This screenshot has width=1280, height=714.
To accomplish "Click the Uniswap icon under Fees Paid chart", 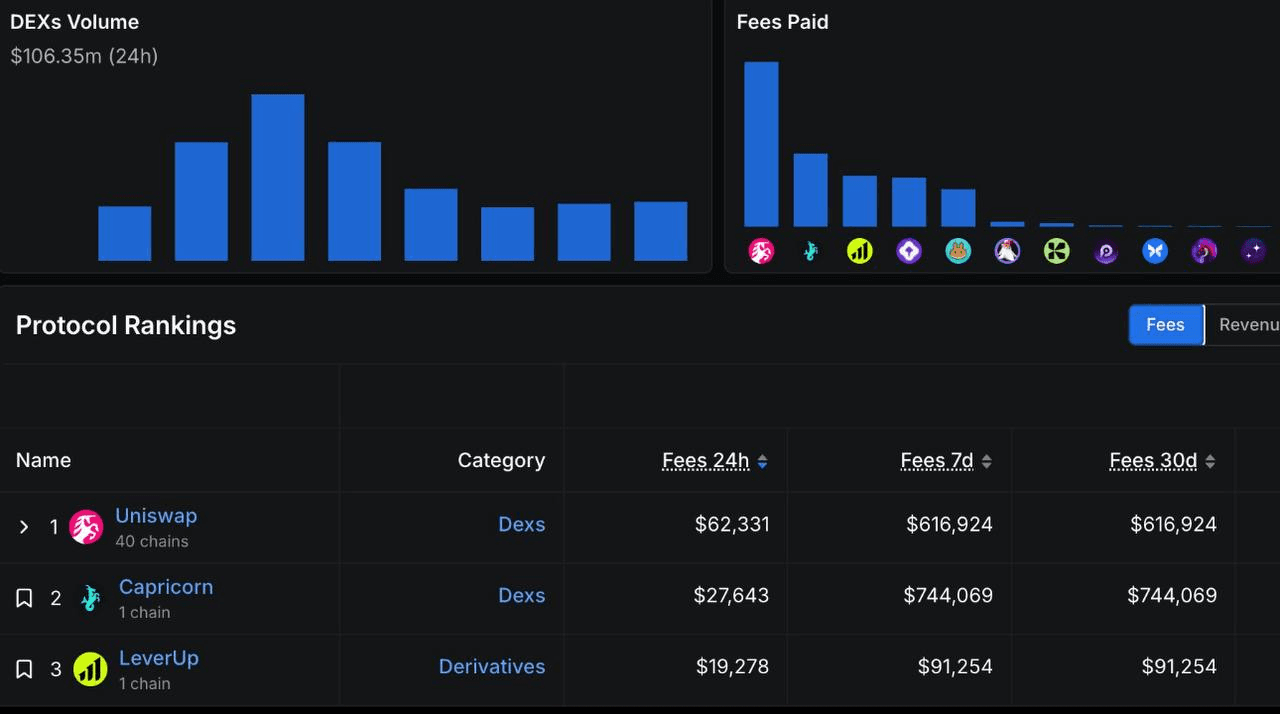I will pos(761,251).
